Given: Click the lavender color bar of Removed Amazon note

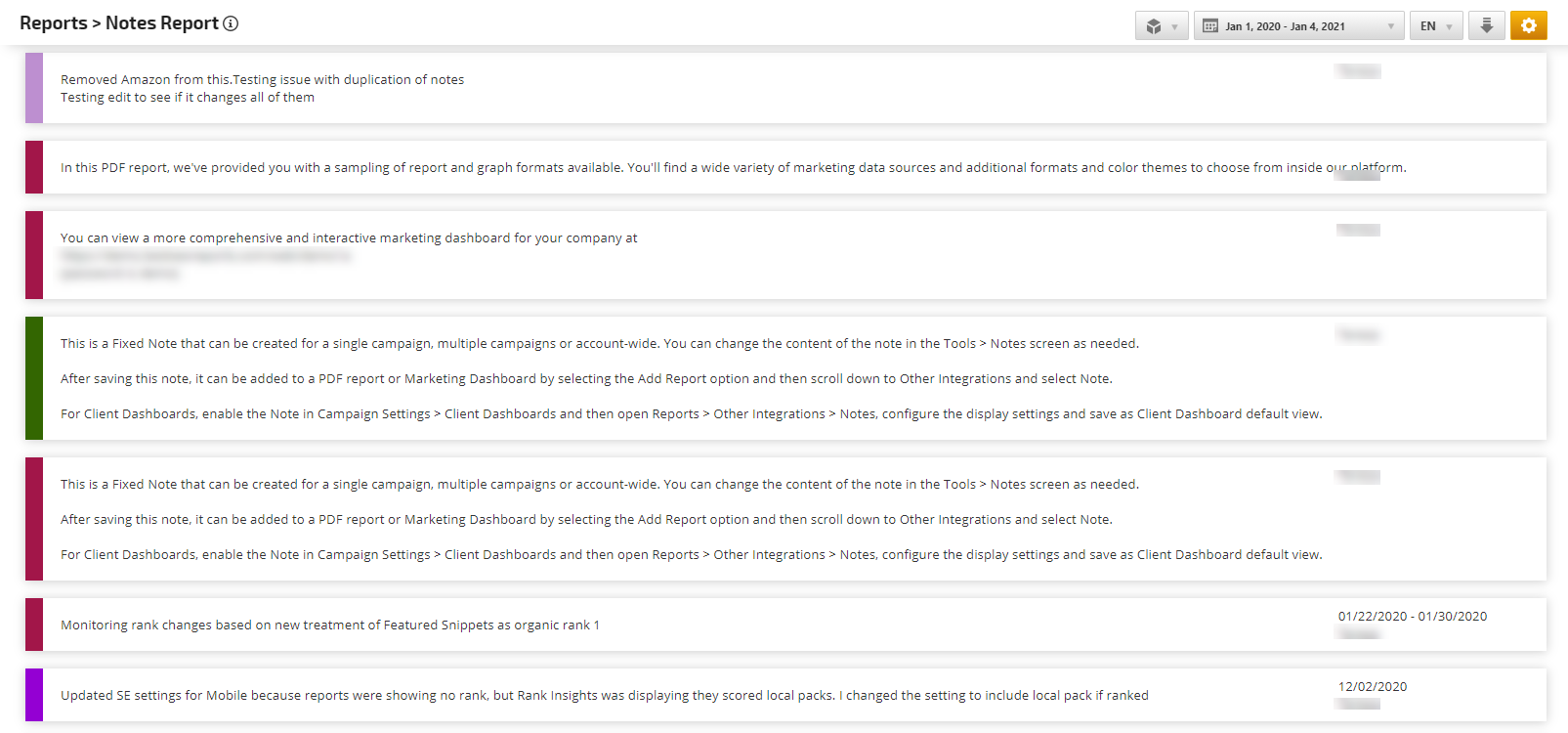Looking at the screenshot, I should (34, 88).
